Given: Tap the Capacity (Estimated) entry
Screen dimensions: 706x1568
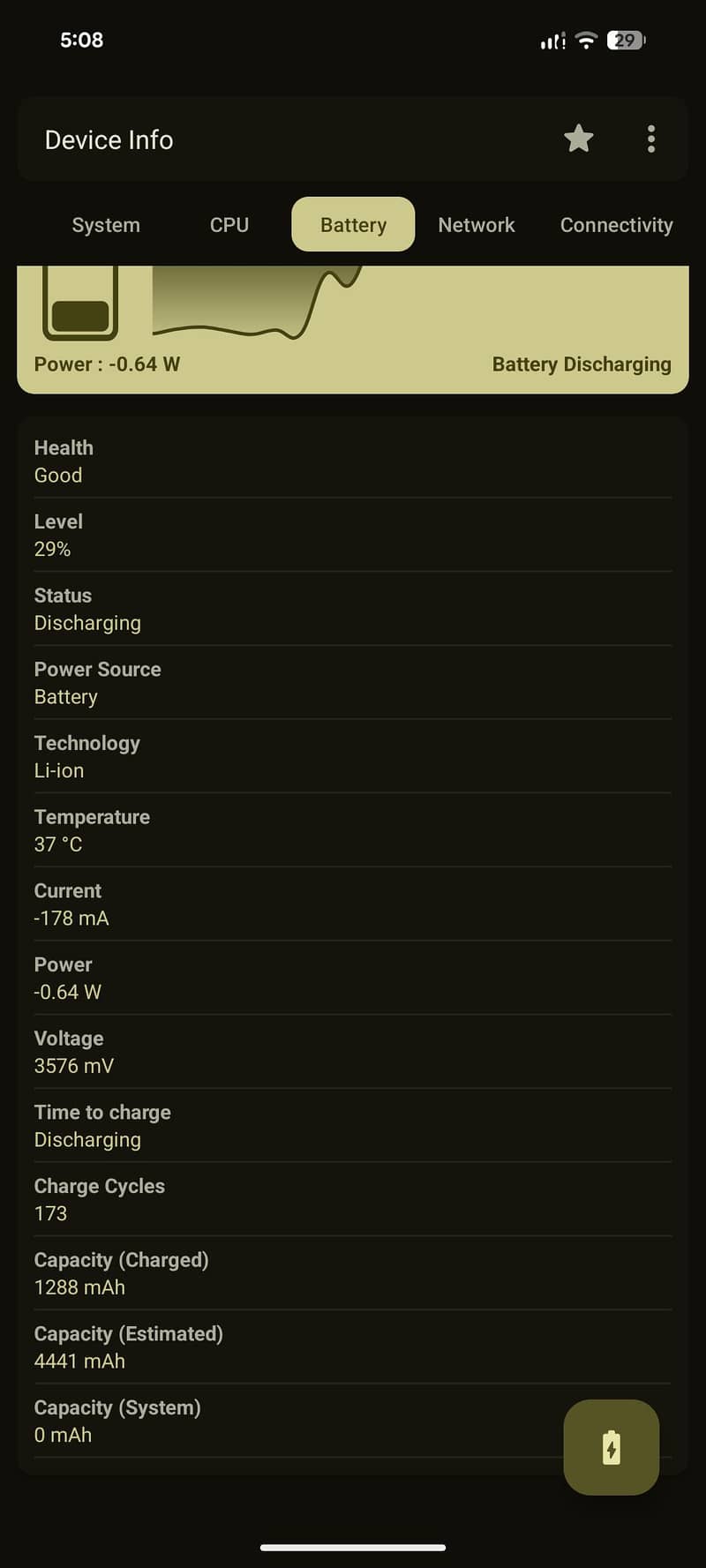Looking at the screenshot, I should pos(353,1347).
